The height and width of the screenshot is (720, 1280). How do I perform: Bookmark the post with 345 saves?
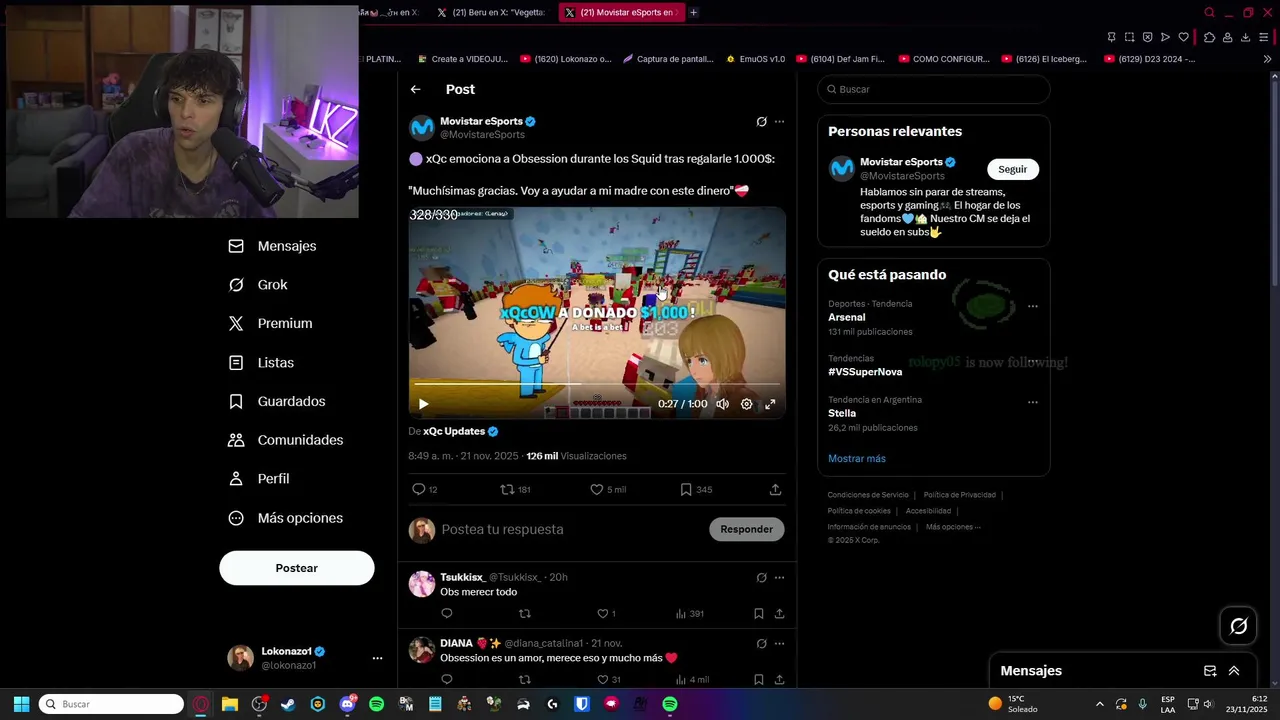pyautogui.click(x=685, y=489)
